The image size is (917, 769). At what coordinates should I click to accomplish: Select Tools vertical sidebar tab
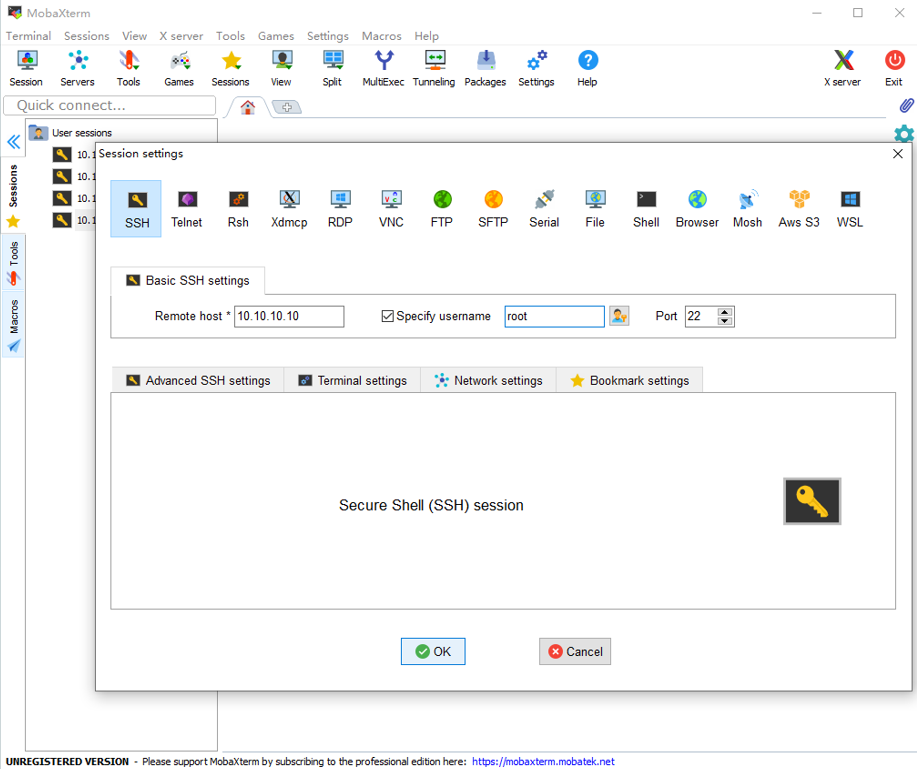click(13, 263)
